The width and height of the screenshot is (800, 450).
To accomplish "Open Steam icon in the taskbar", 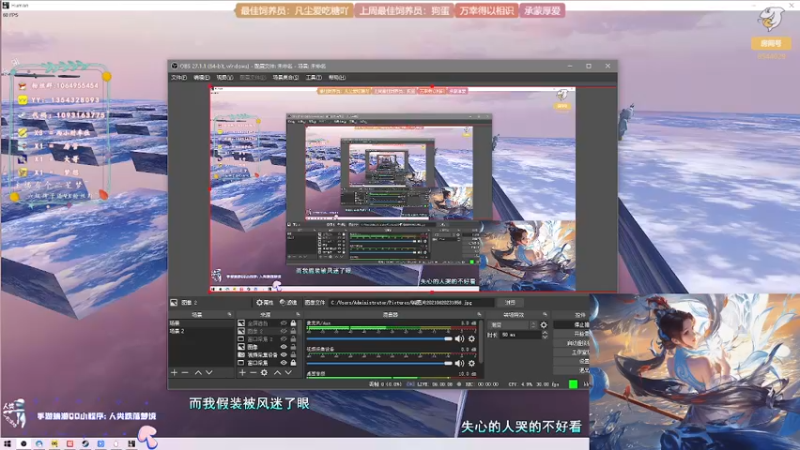I will pyautogui.click(x=85, y=444).
